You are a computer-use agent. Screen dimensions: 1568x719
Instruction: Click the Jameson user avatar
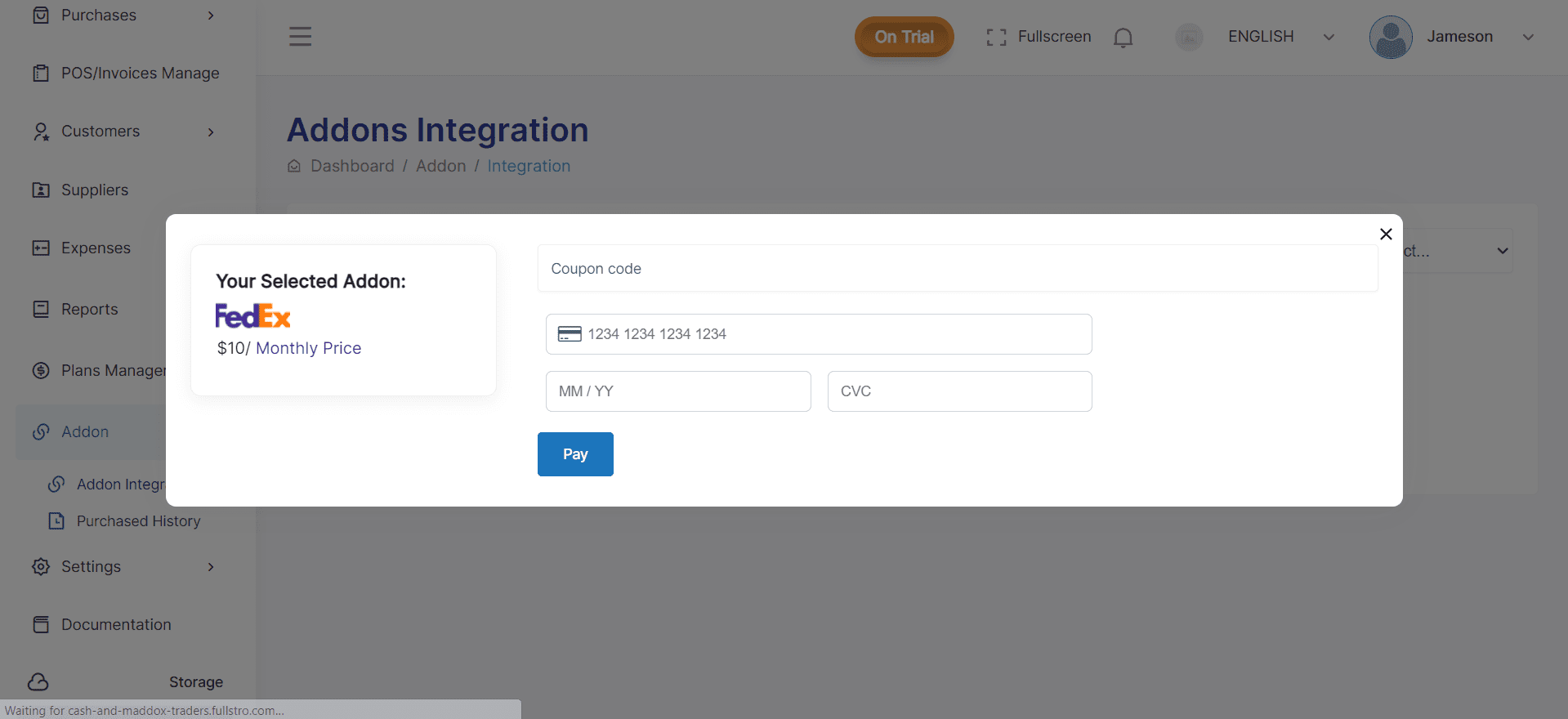pos(1391,37)
